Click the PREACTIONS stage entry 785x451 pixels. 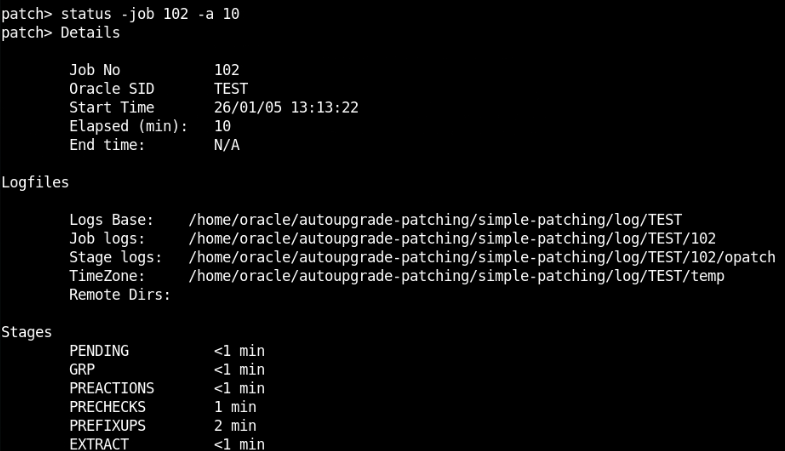pyautogui.click(x=111, y=388)
